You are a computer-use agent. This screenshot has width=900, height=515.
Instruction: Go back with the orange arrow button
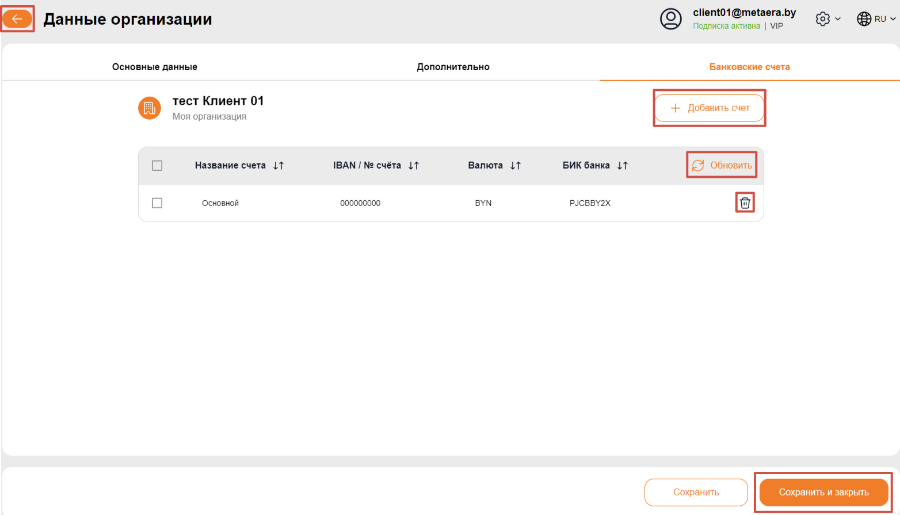pyautogui.click(x=17, y=19)
